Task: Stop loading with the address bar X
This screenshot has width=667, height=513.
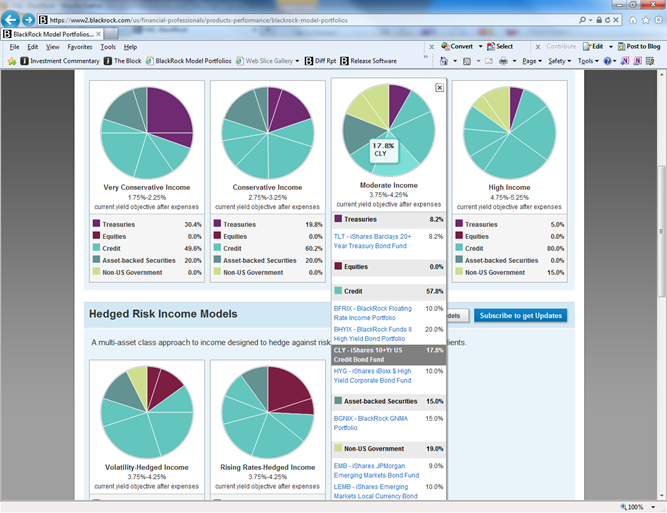Action: (x=616, y=20)
